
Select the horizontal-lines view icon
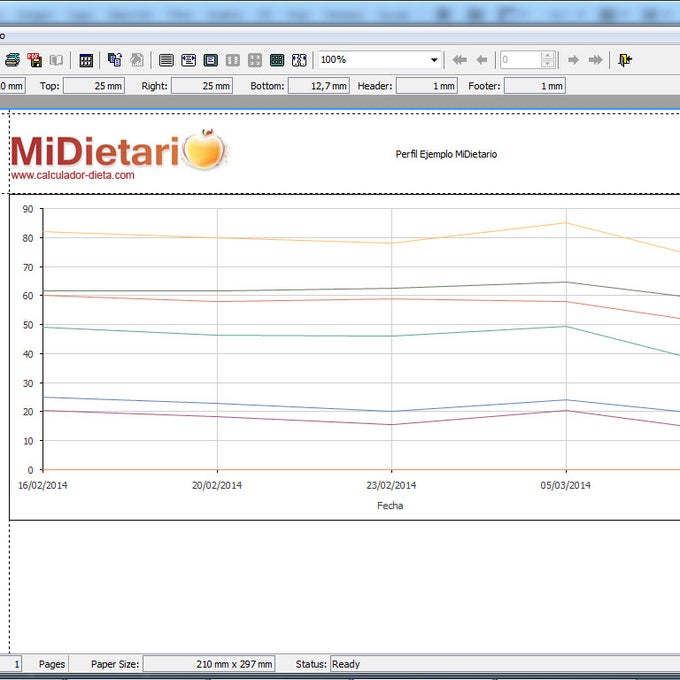point(166,60)
